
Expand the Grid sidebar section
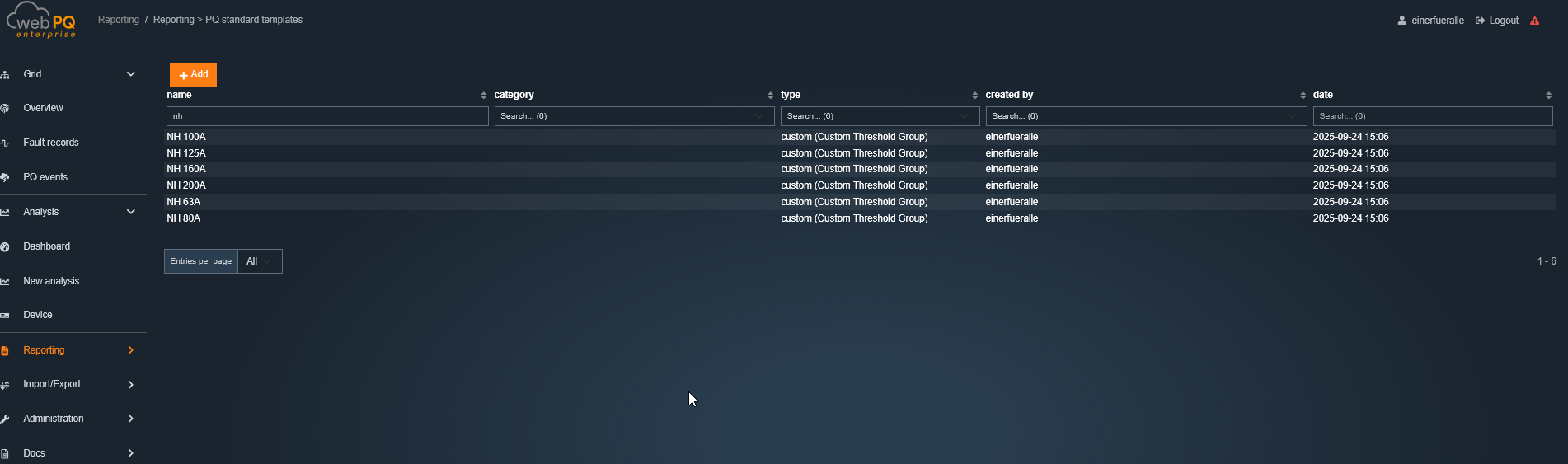[x=130, y=74]
